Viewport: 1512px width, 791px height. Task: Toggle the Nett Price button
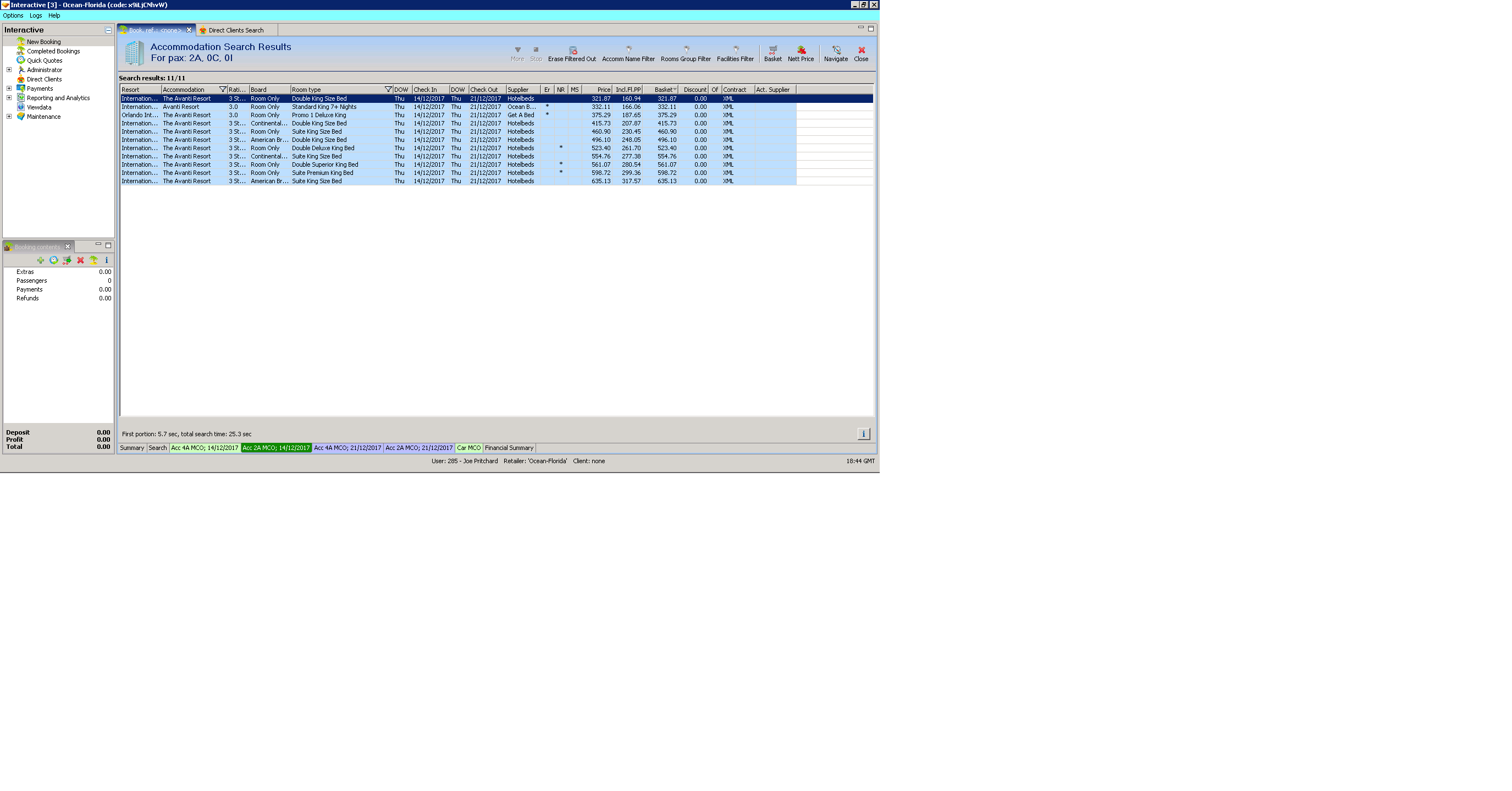tap(801, 51)
